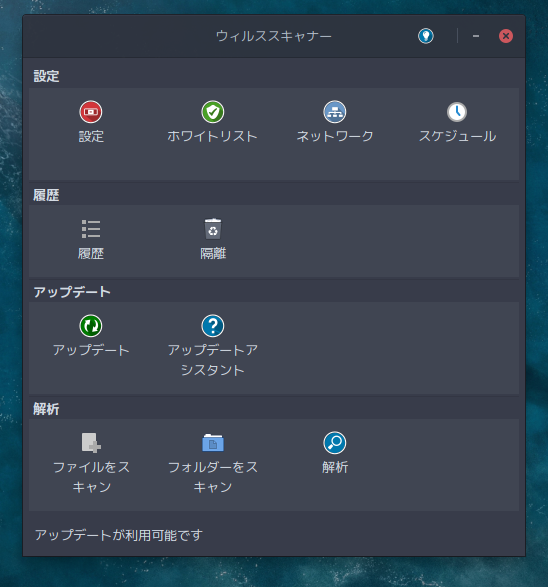Open the 解析 magnifier icon
This screenshot has height=587, width=548.
click(x=335, y=442)
